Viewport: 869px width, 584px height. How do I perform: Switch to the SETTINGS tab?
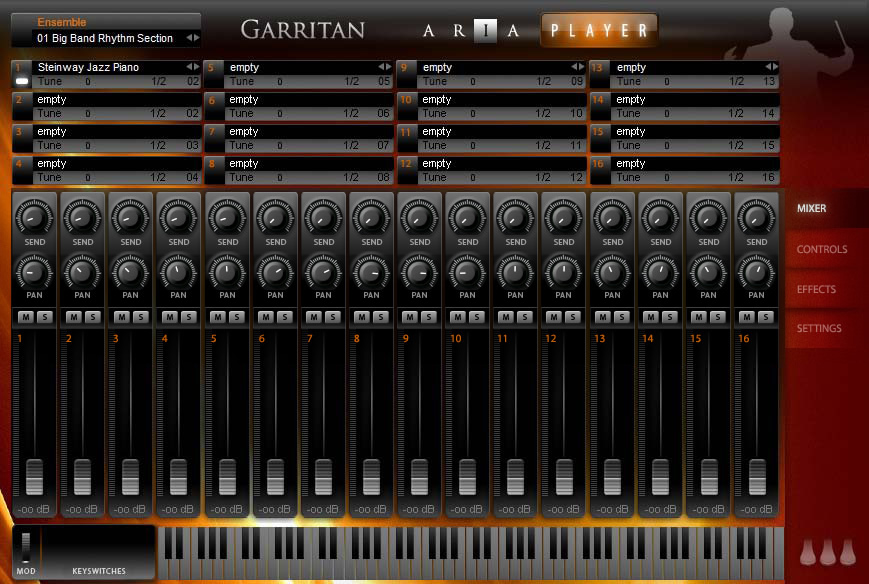[x=819, y=329]
